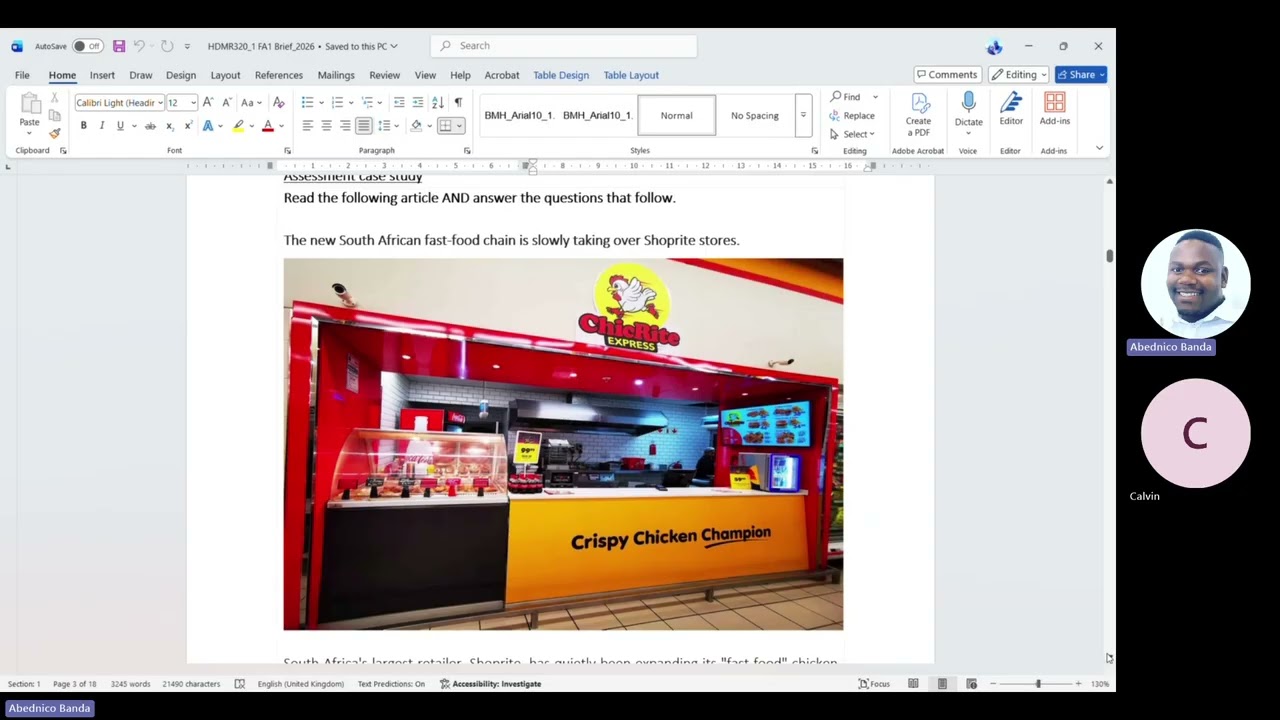Cut selection with scissors icon

(x=54, y=98)
